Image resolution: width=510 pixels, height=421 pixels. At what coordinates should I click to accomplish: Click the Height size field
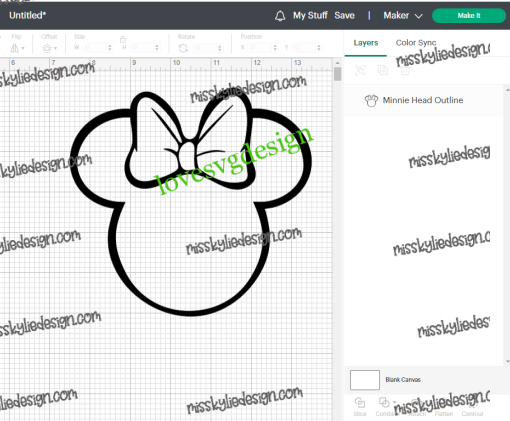(142, 48)
